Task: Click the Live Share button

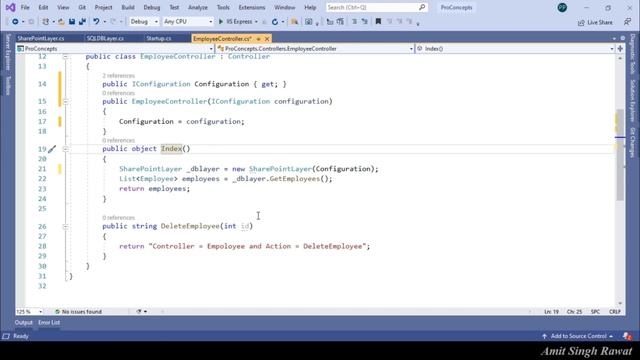Action: (595, 22)
